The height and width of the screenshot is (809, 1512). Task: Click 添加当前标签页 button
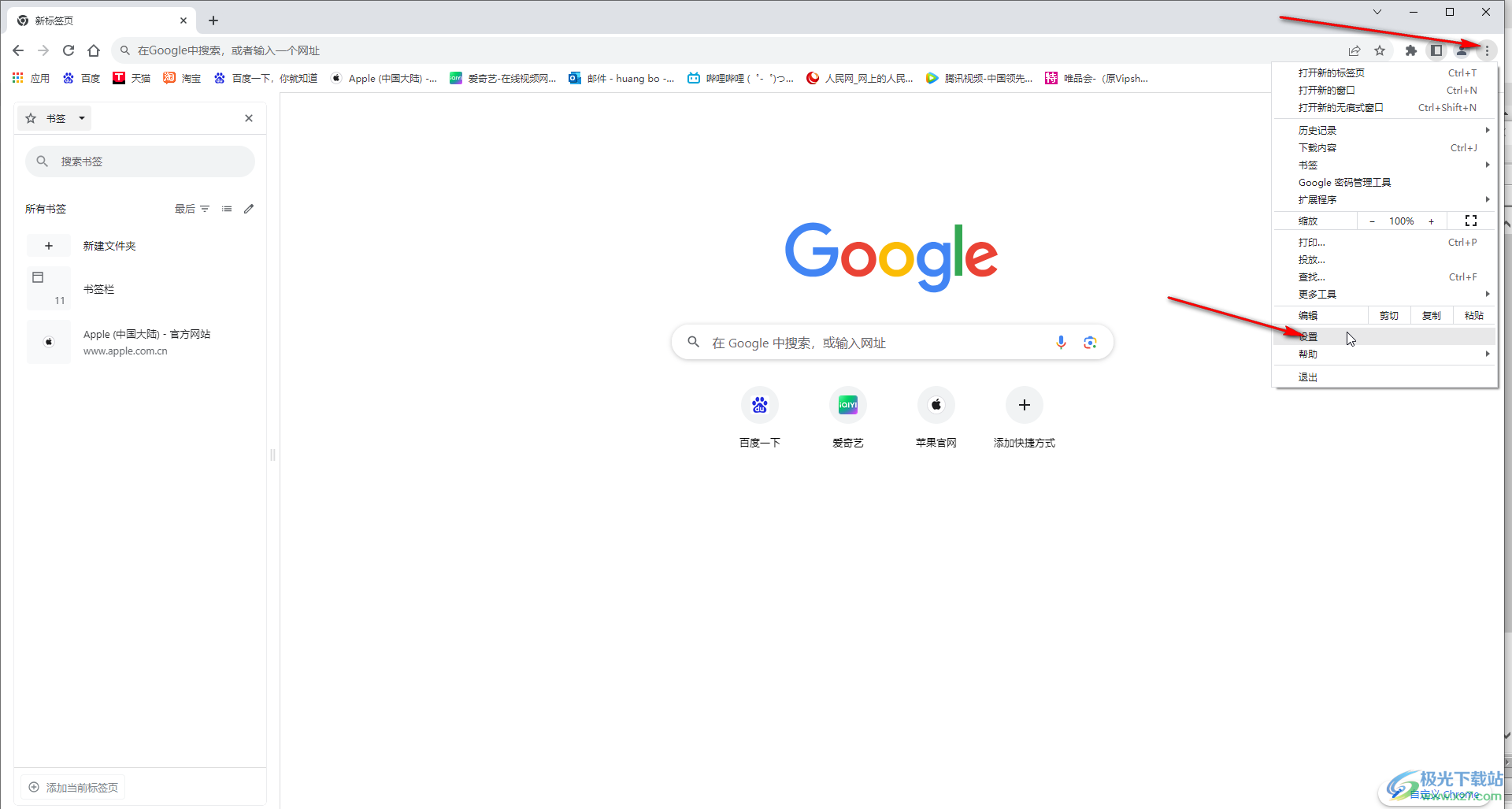click(x=74, y=787)
